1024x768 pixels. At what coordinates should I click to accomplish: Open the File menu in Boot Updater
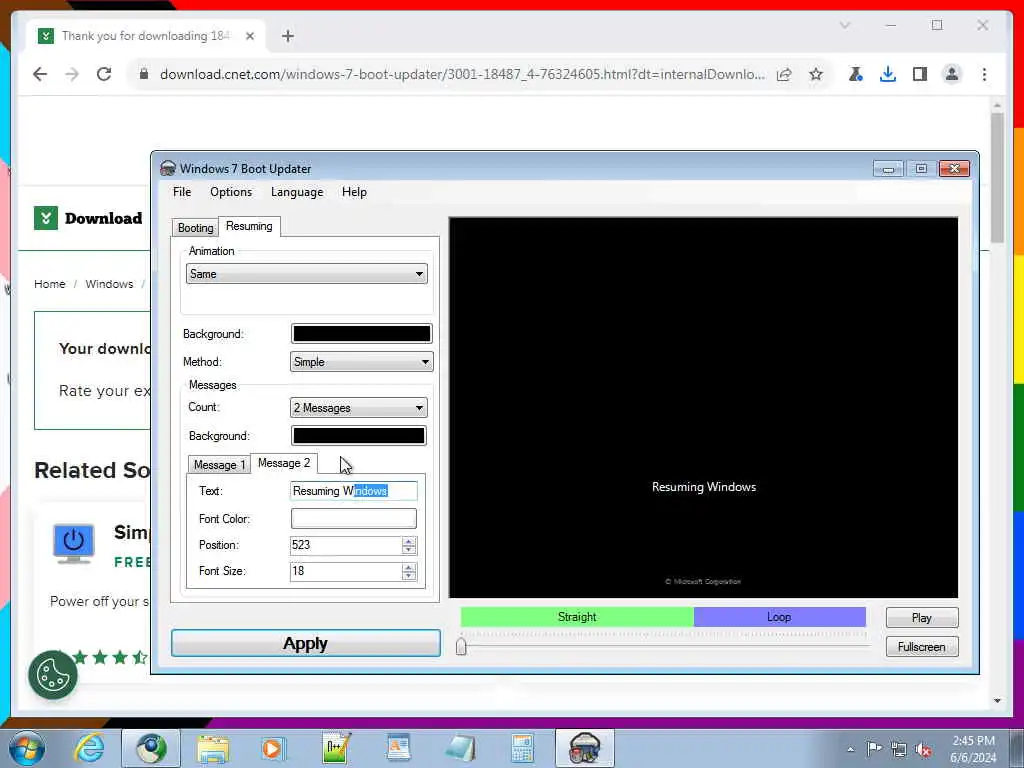click(182, 192)
